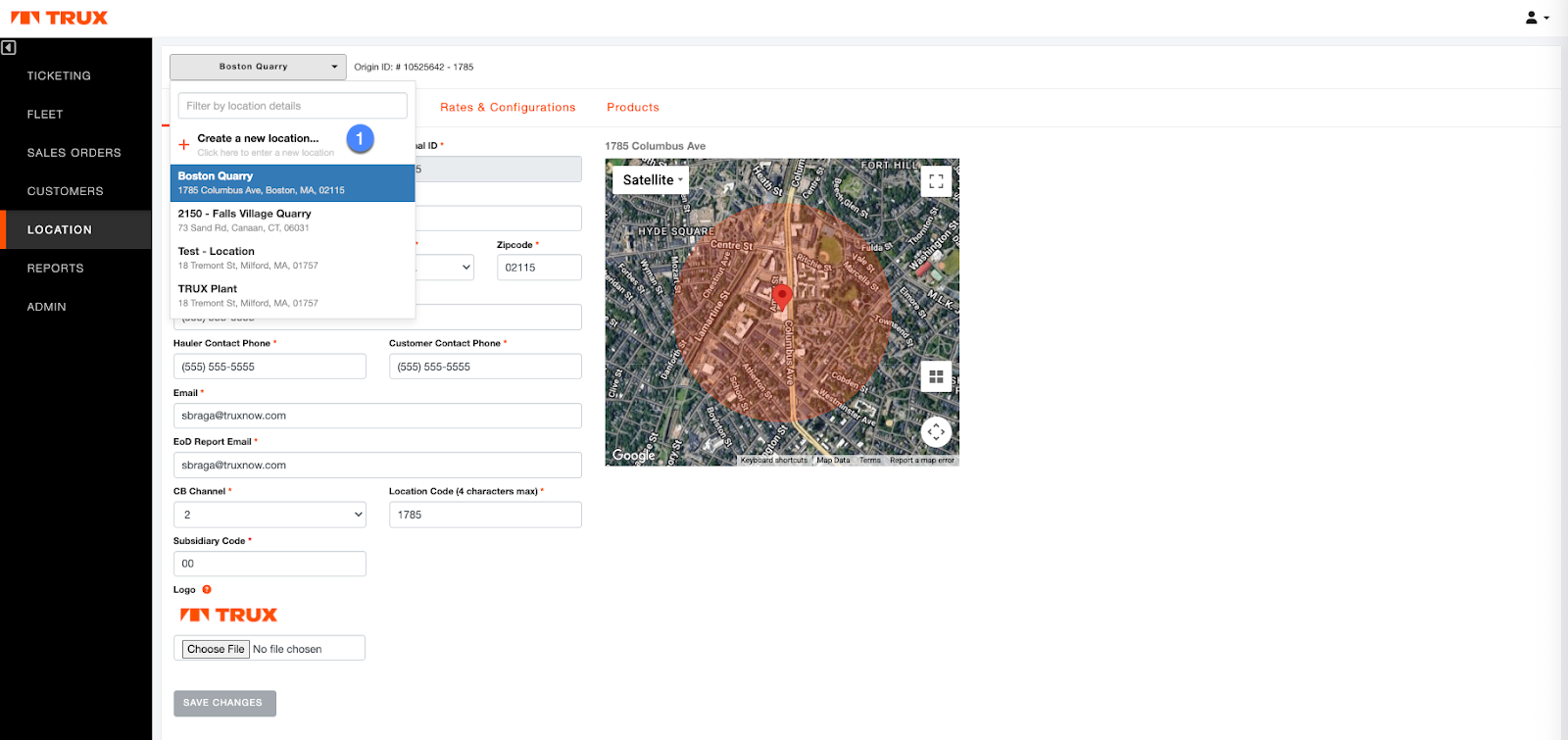Screen dimensions: 1568x740
Task: Click the red map pin marker
Action: pos(781,295)
